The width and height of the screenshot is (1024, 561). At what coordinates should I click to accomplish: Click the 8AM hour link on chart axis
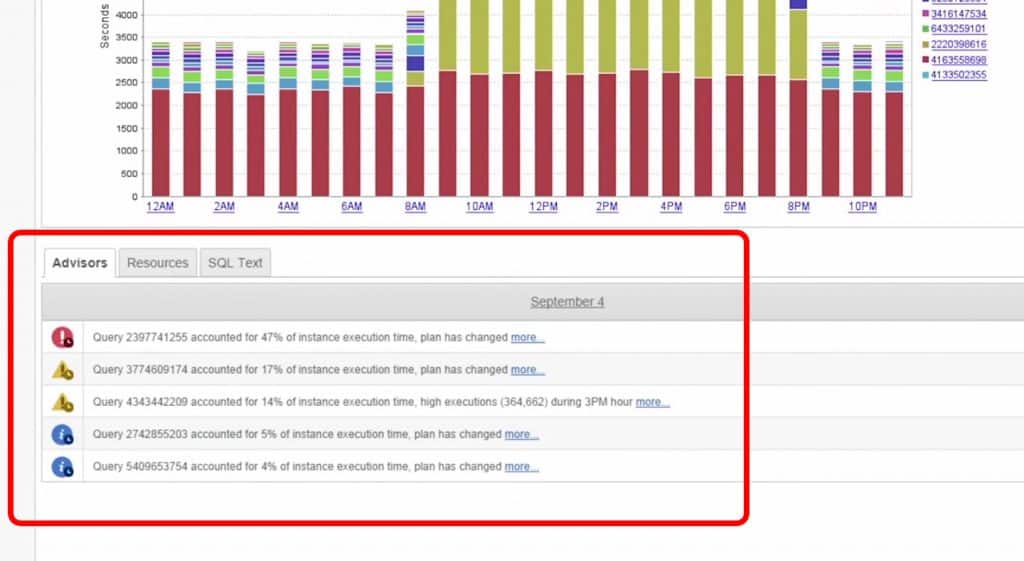415,206
